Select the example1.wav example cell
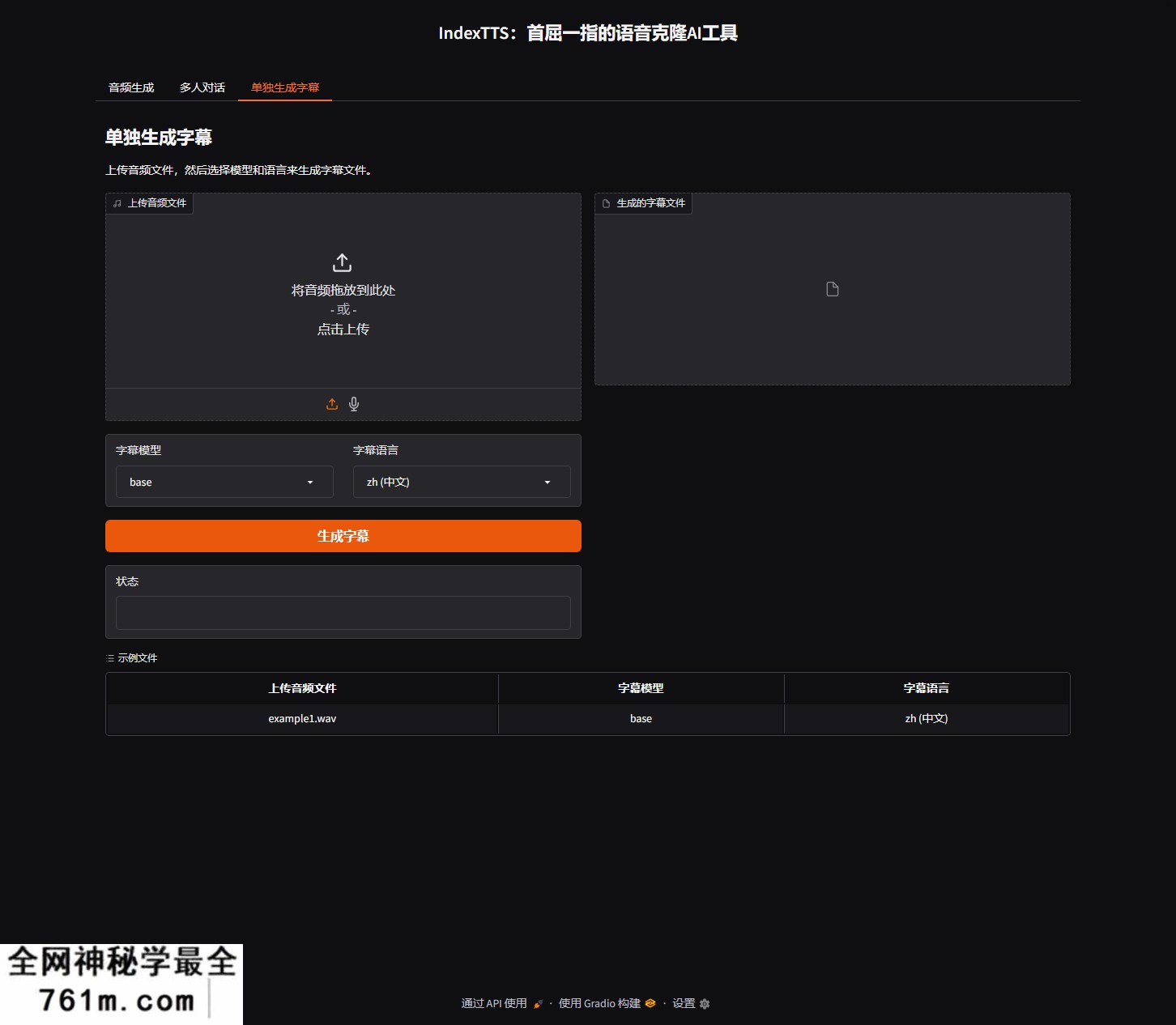The height and width of the screenshot is (1025, 1176). pos(302,719)
